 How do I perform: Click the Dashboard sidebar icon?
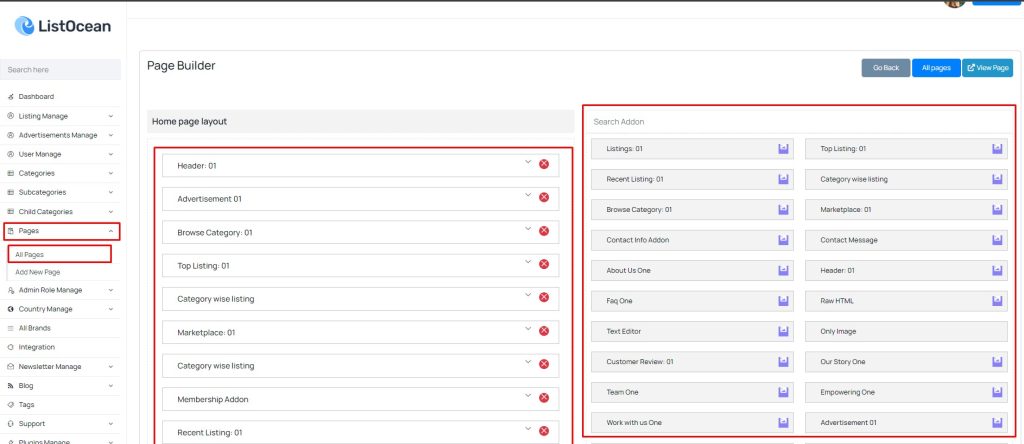pyautogui.click(x=10, y=97)
